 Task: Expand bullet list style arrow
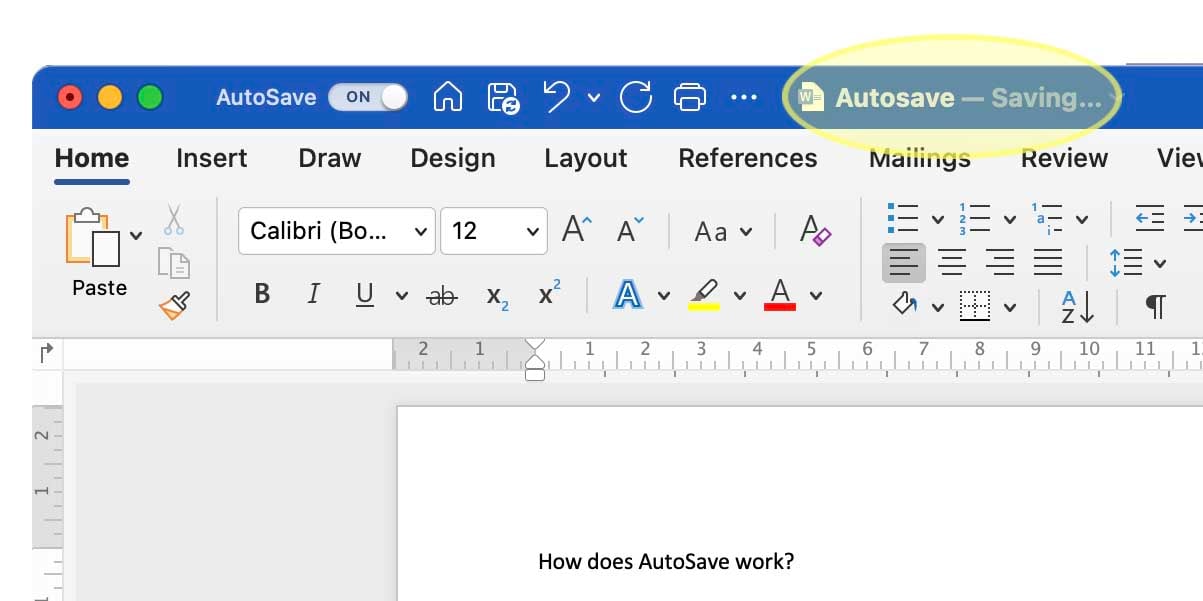tap(938, 219)
